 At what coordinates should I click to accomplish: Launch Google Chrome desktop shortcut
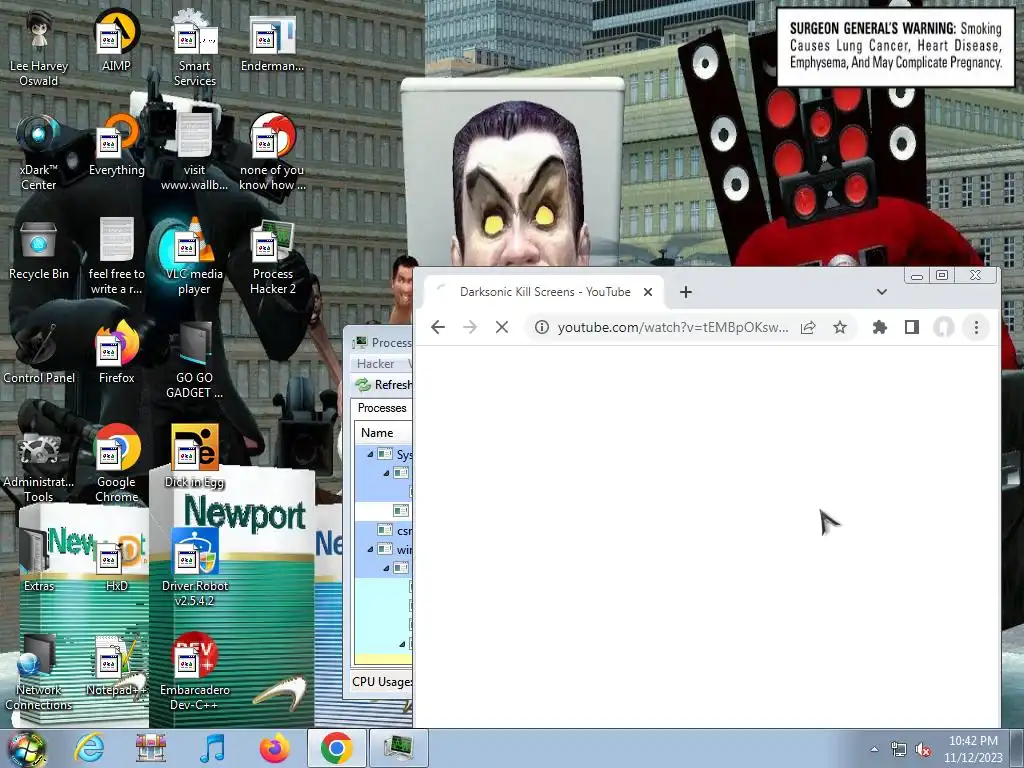(x=116, y=464)
